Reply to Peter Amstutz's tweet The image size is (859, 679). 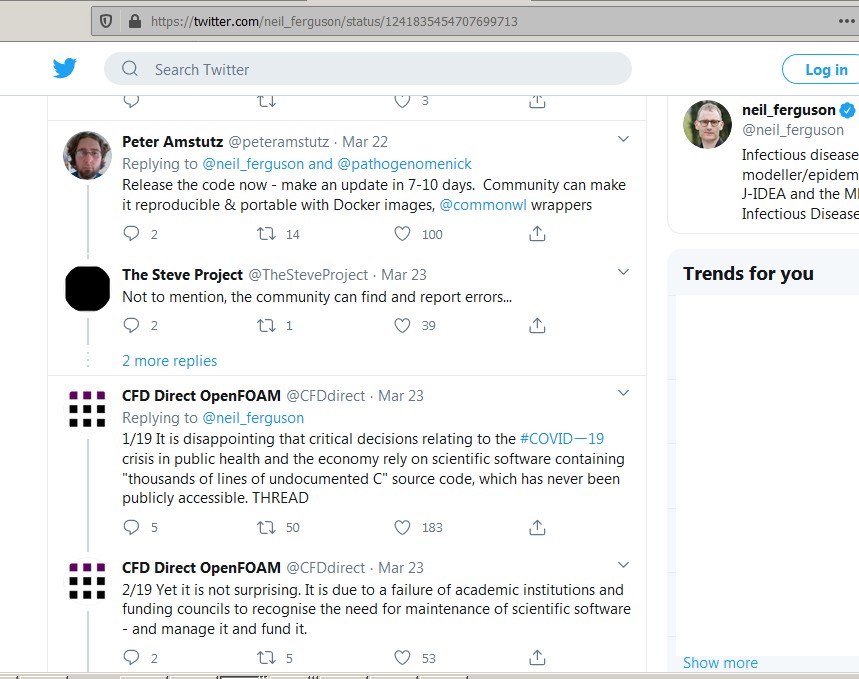(131, 234)
